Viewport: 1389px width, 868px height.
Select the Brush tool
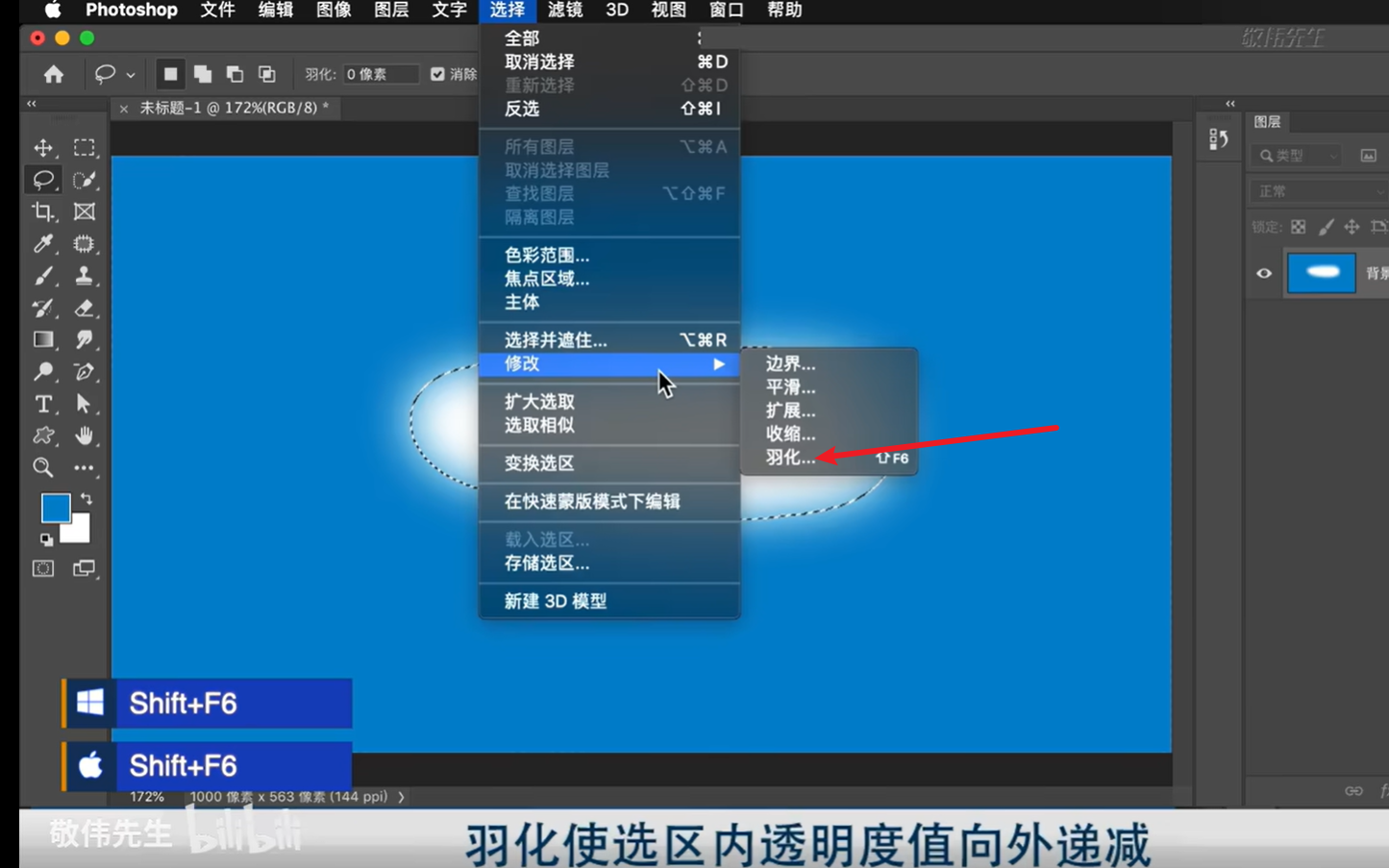pyautogui.click(x=43, y=276)
